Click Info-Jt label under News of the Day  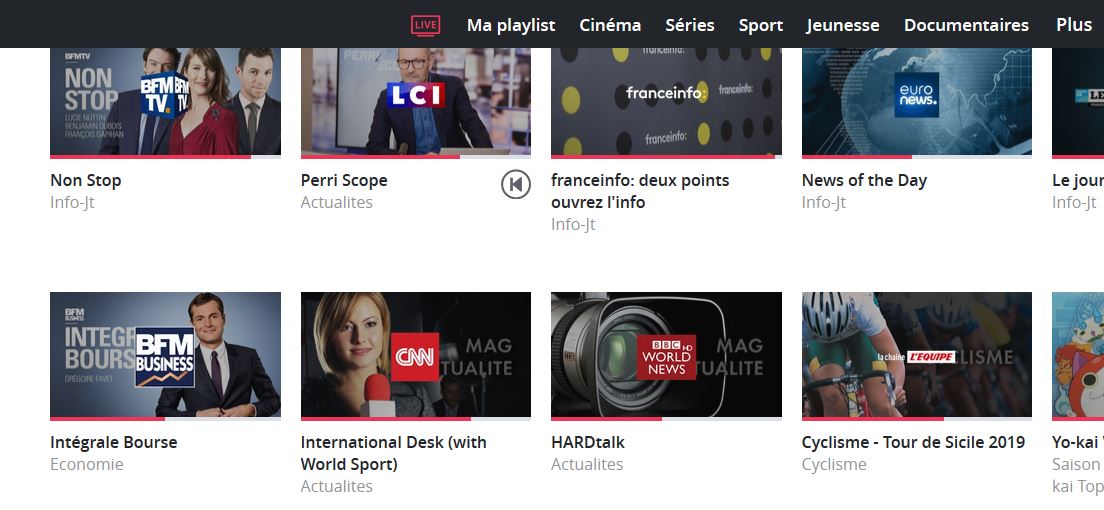(x=824, y=203)
